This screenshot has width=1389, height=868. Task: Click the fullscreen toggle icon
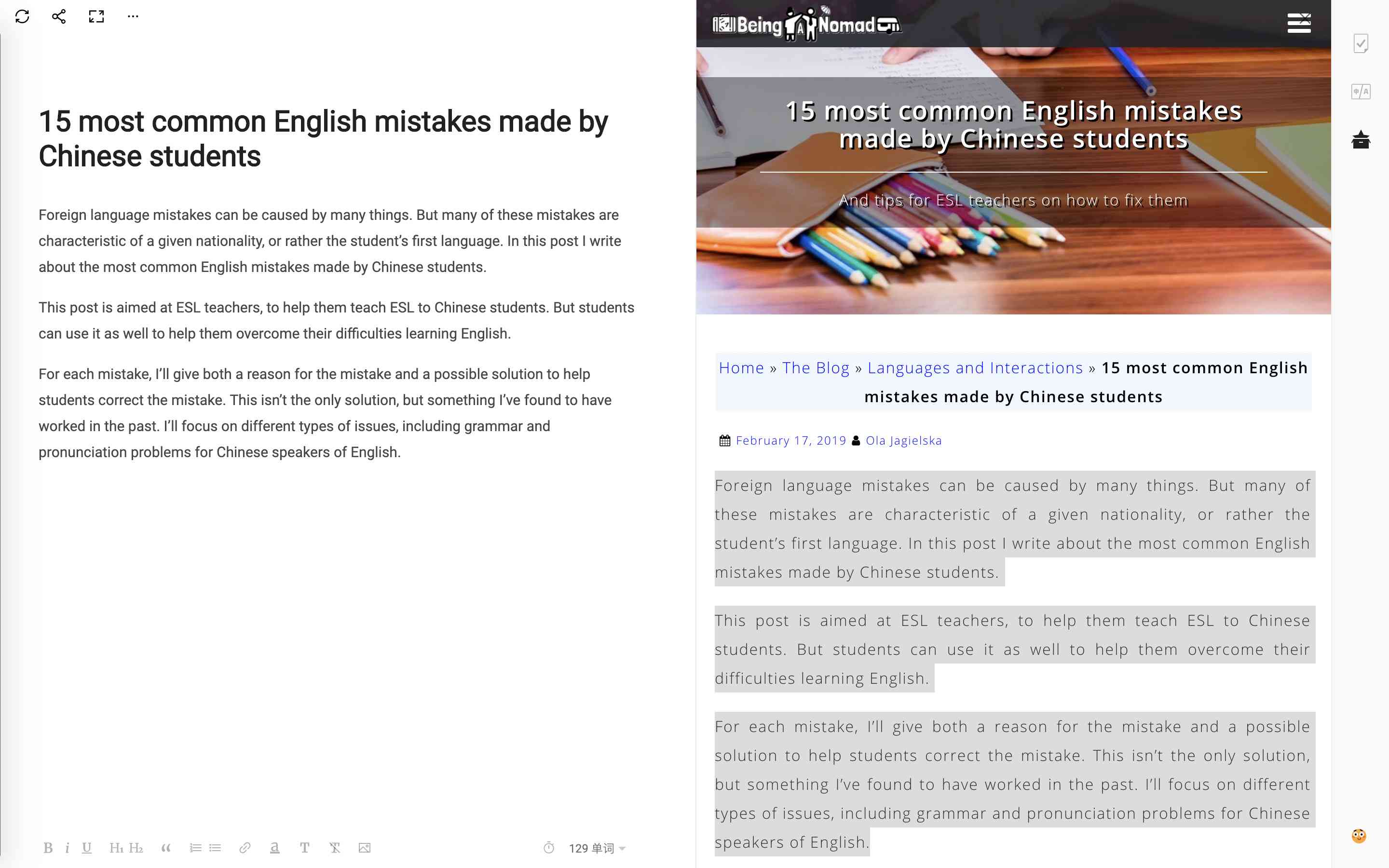[x=96, y=16]
